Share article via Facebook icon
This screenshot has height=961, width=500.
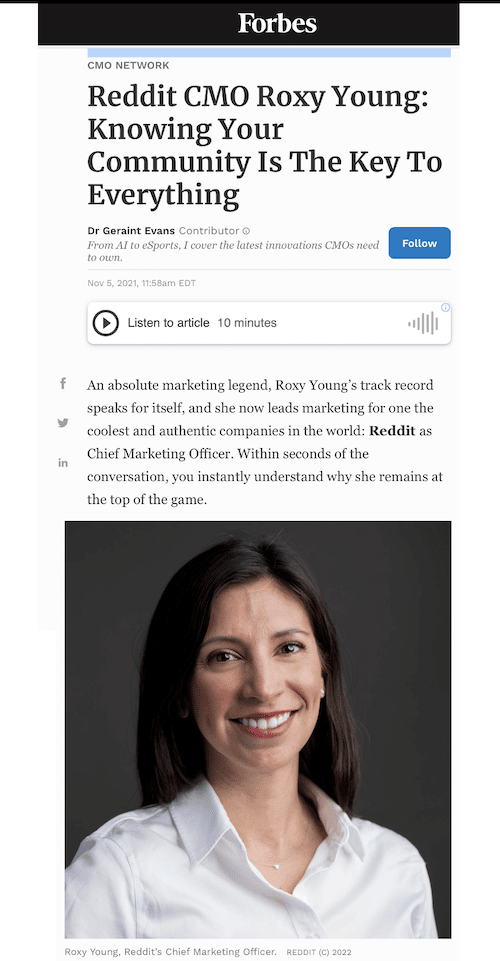[62, 384]
